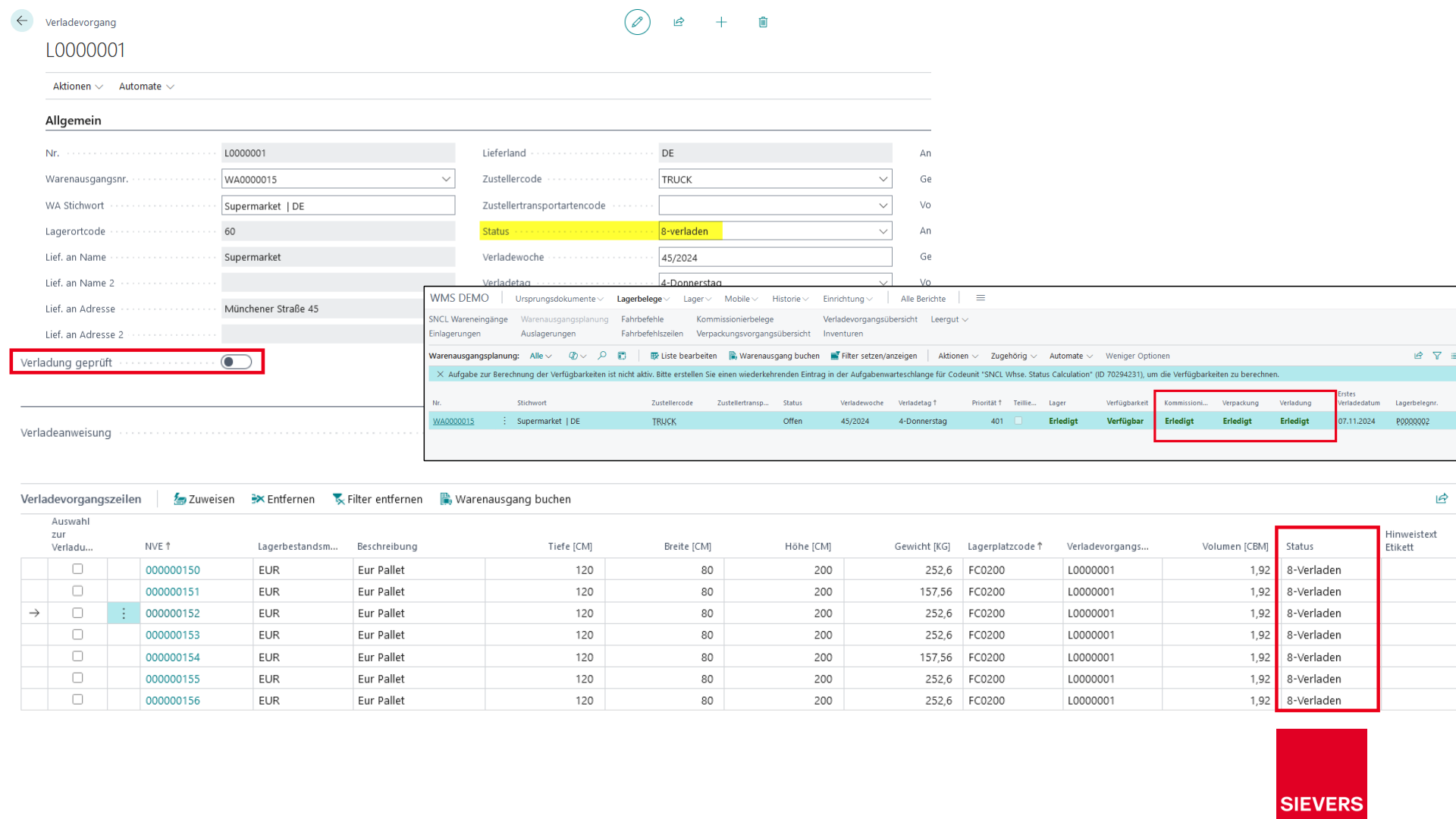Click the Filter entfernen action
1456x819 pixels.
pyautogui.click(x=377, y=499)
